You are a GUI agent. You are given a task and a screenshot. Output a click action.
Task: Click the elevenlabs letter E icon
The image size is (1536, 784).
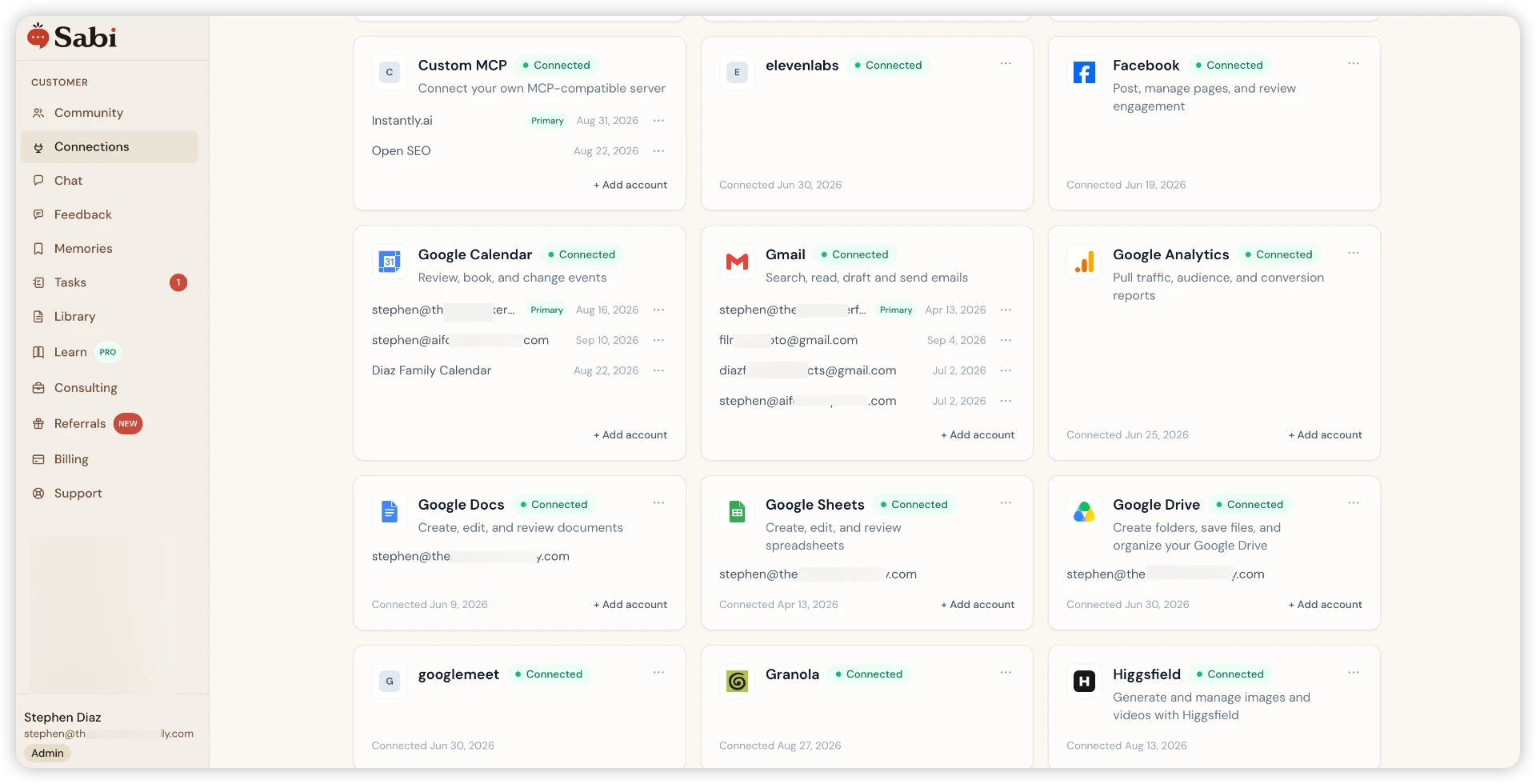pos(737,73)
